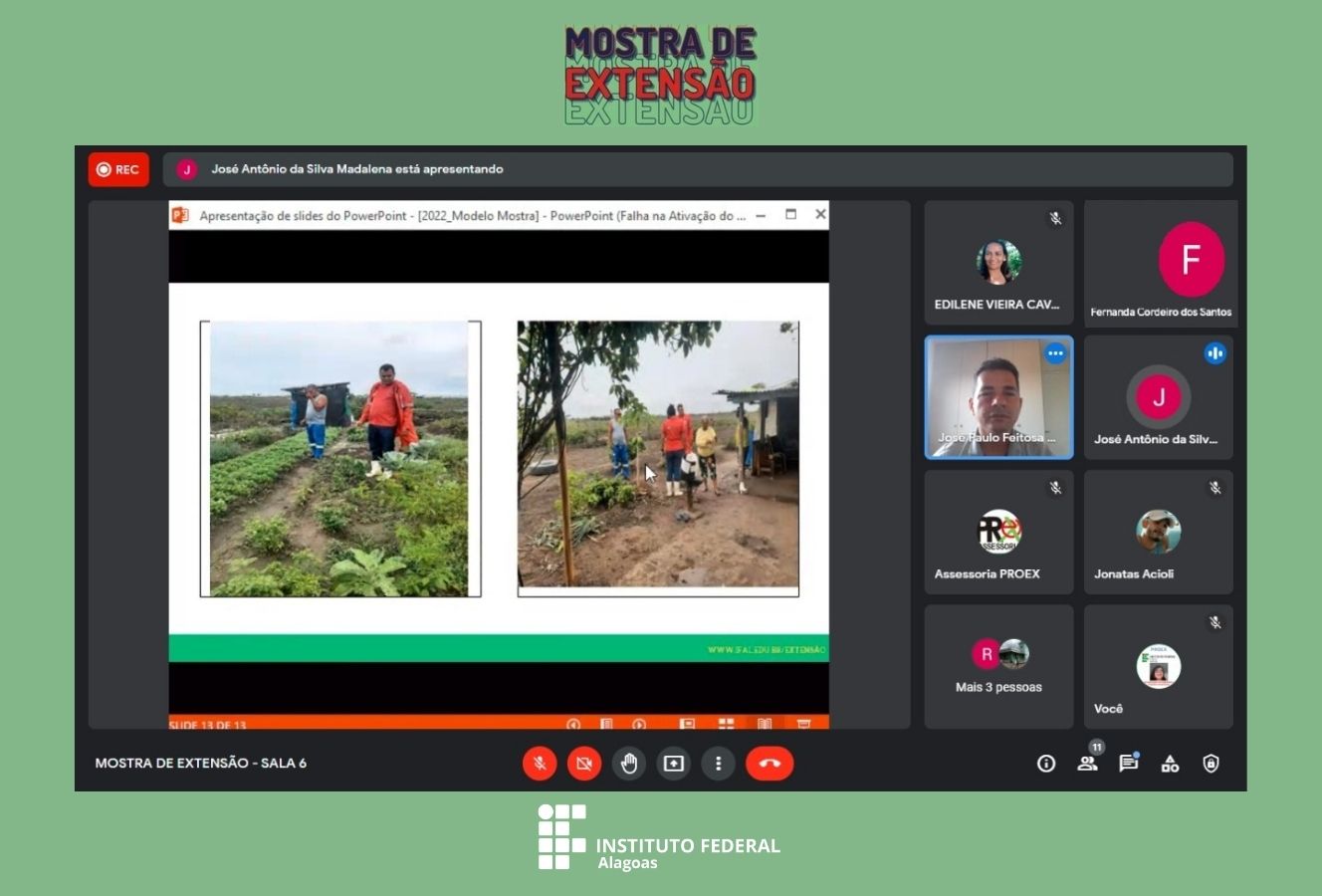
Task: Turn on the disabled camera
Action: click(x=584, y=764)
